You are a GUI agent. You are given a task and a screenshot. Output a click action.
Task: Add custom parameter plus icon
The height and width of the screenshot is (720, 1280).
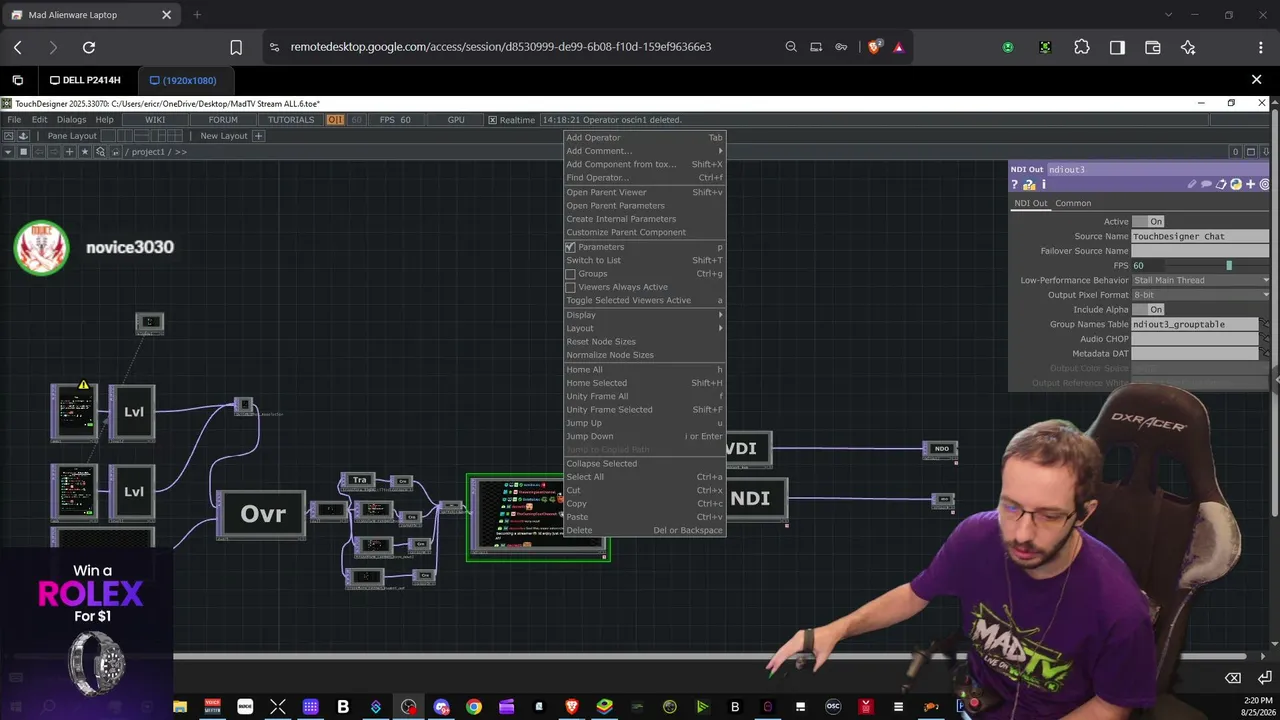[x=1250, y=185]
